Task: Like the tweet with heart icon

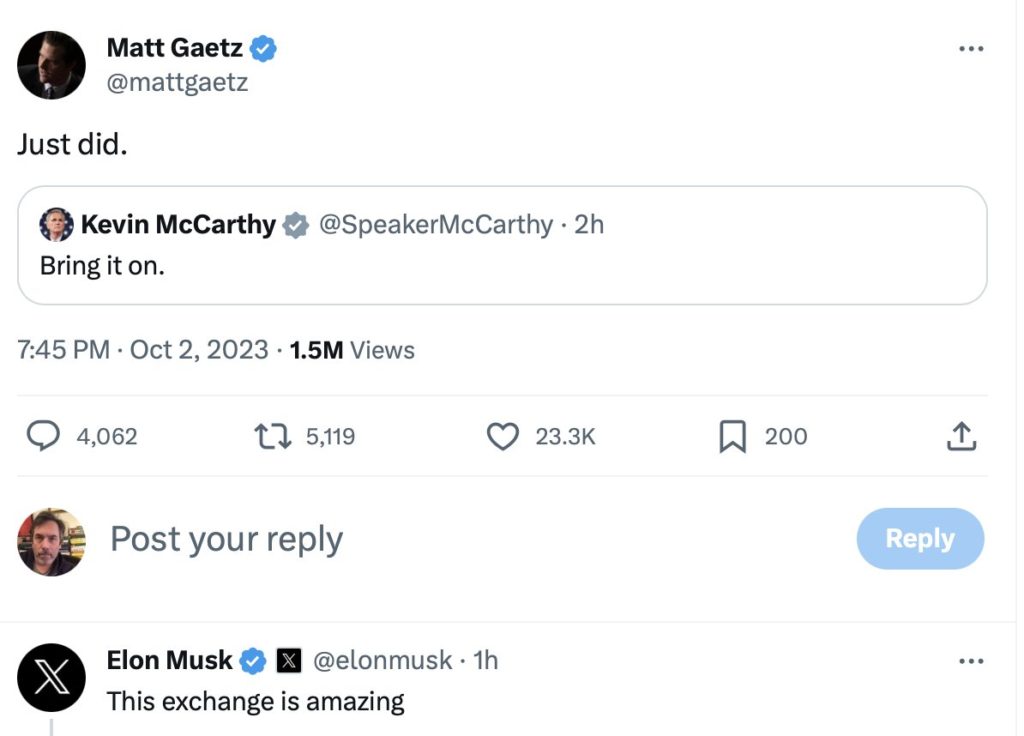Action: (x=503, y=436)
